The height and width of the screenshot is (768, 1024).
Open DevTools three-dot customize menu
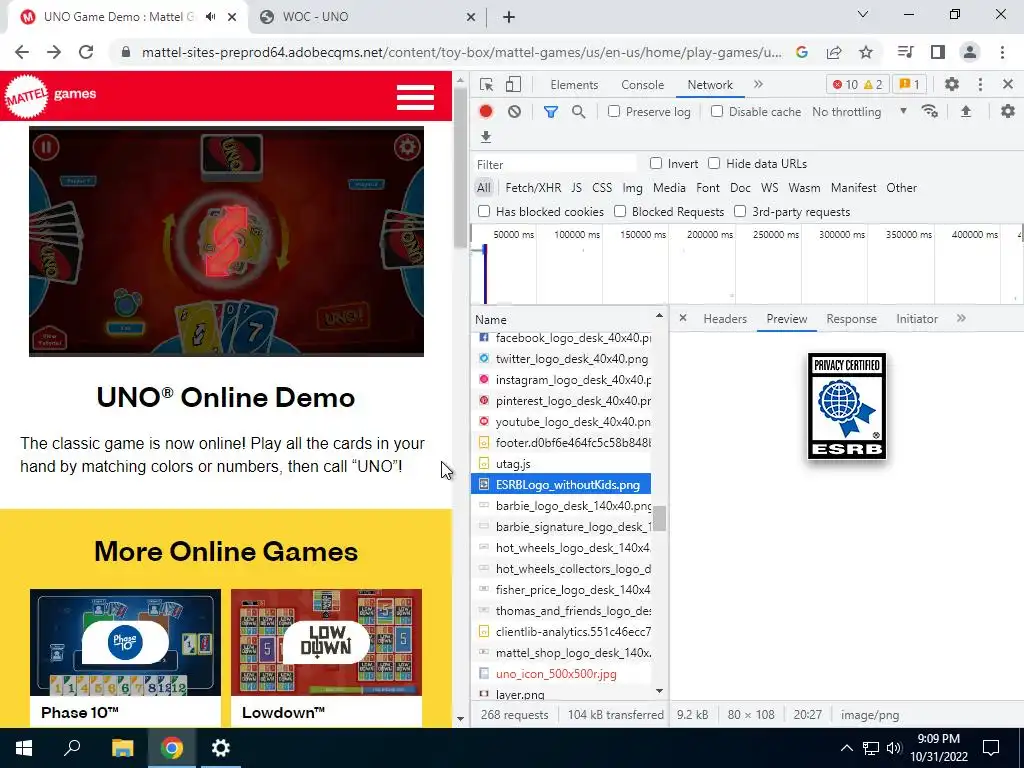980,84
